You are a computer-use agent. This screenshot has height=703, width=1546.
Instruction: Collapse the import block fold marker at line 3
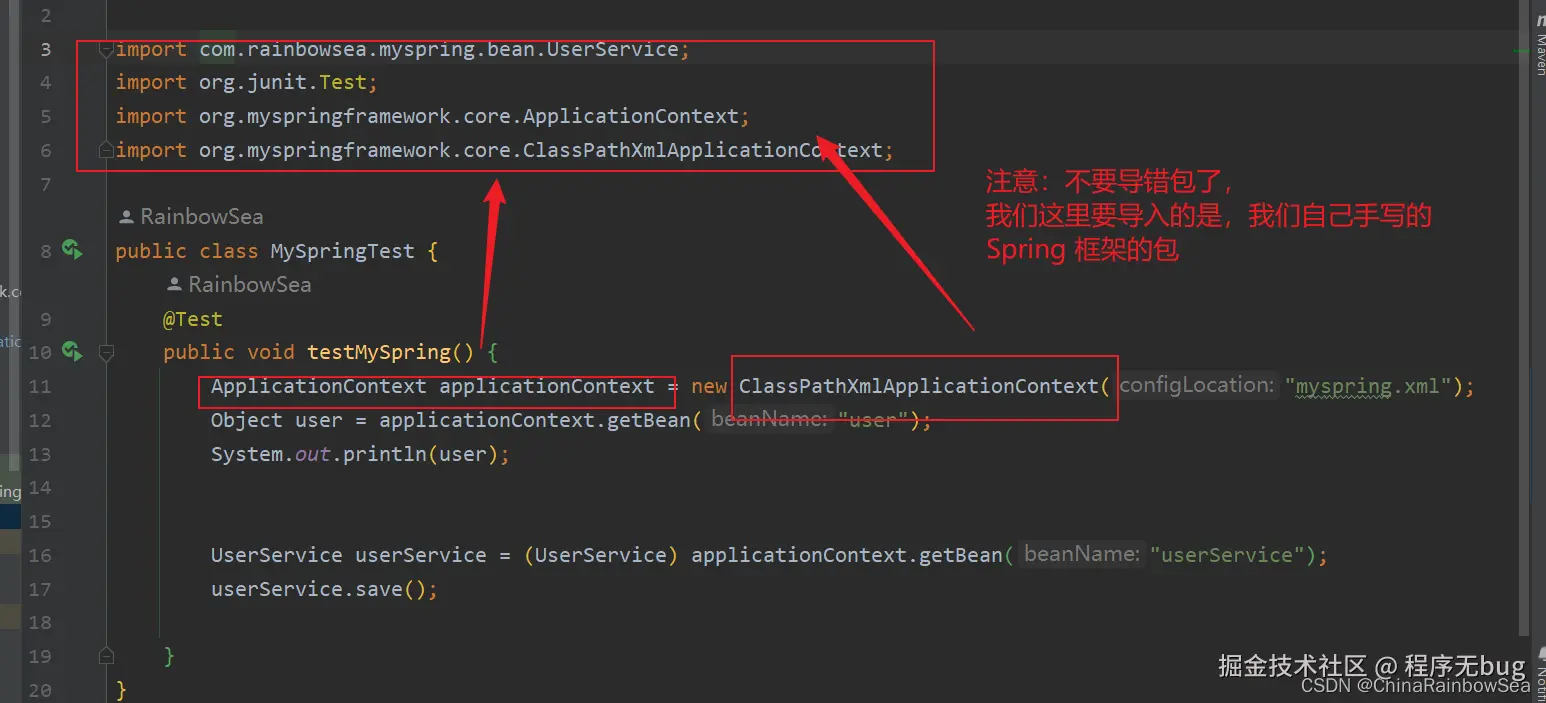106,50
